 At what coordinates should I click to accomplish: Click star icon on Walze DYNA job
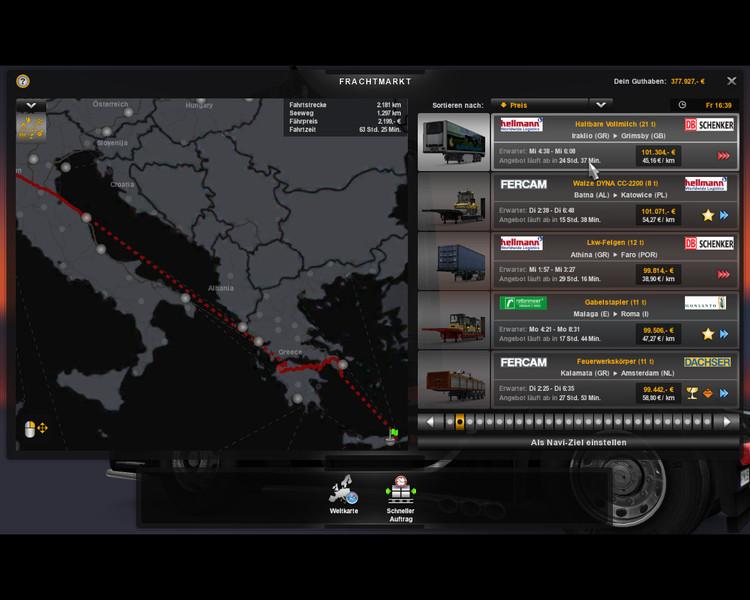coord(706,215)
